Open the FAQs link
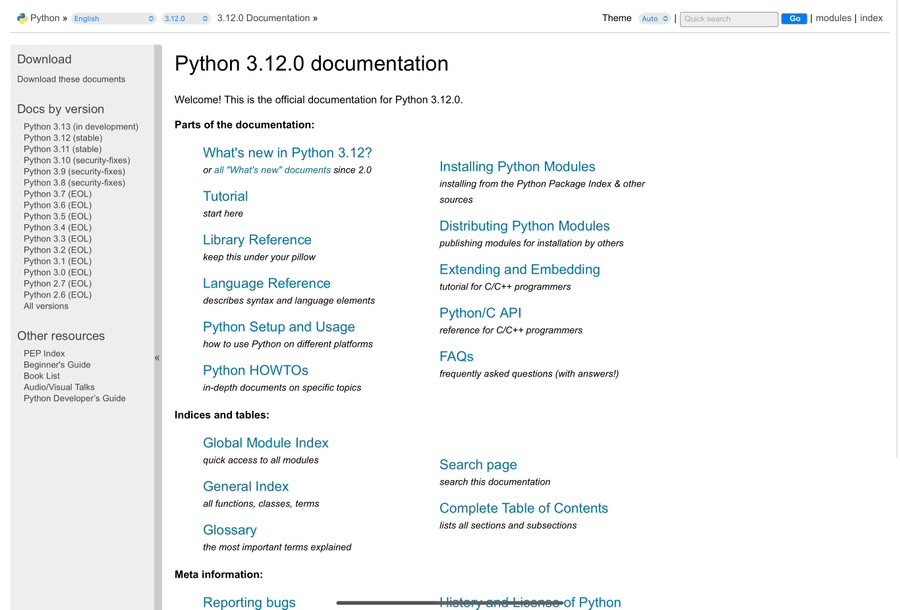The height and width of the screenshot is (610, 900). point(456,357)
